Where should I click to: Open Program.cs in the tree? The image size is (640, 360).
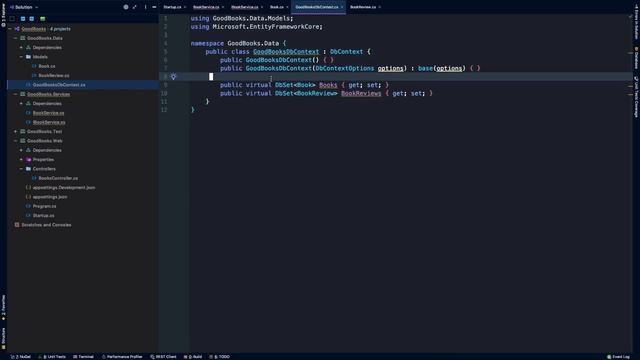click(44, 206)
